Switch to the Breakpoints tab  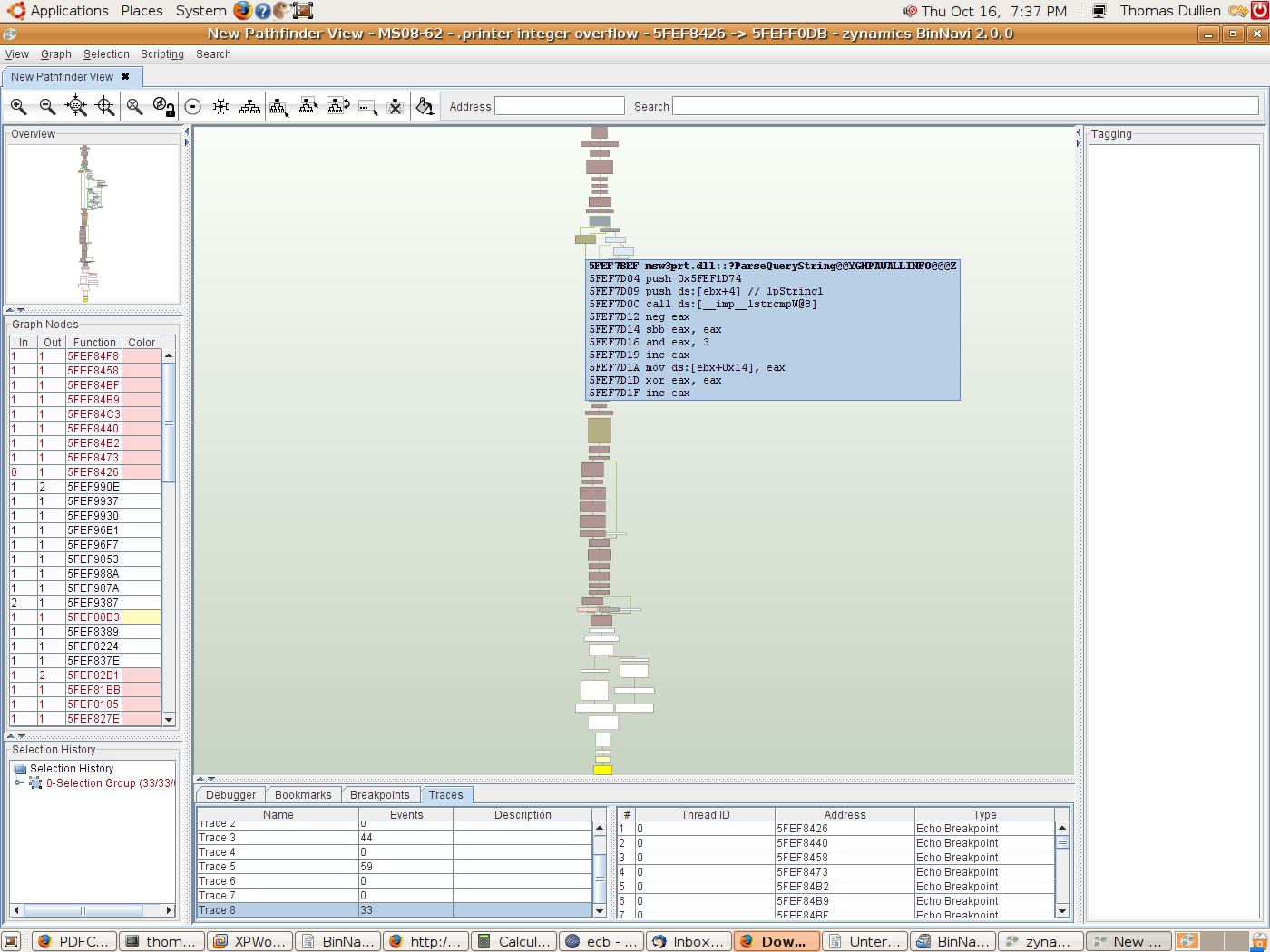(x=380, y=795)
